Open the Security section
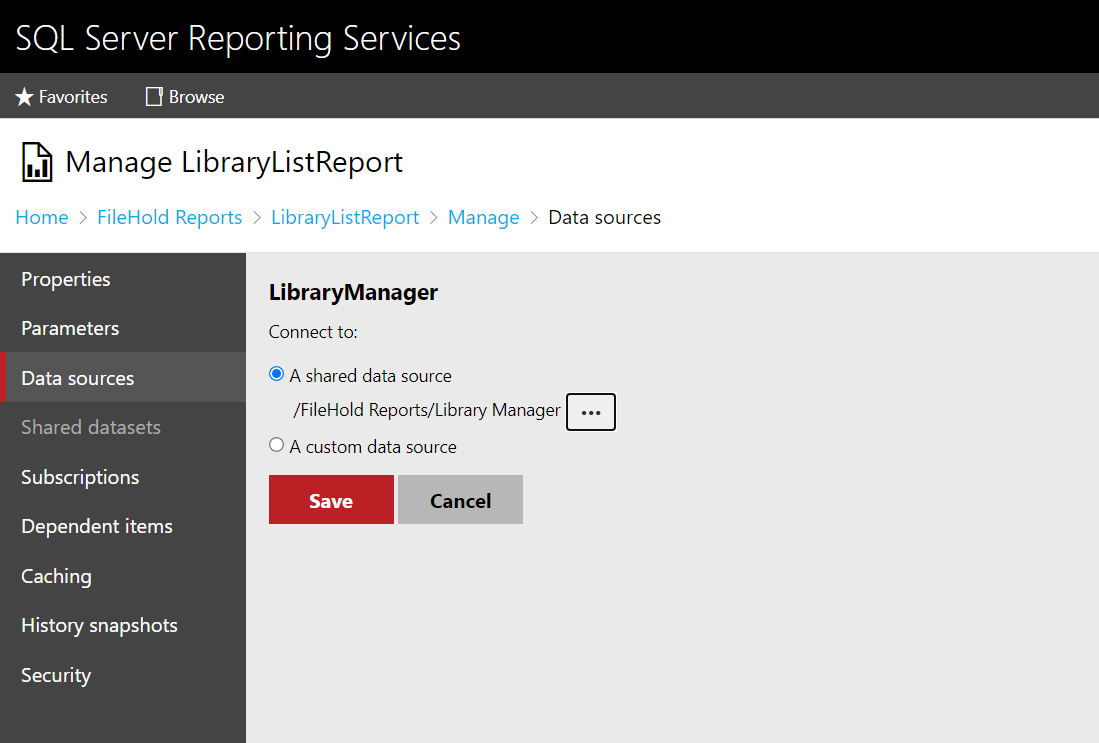This screenshot has height=743, width=1099. [55, 675]
